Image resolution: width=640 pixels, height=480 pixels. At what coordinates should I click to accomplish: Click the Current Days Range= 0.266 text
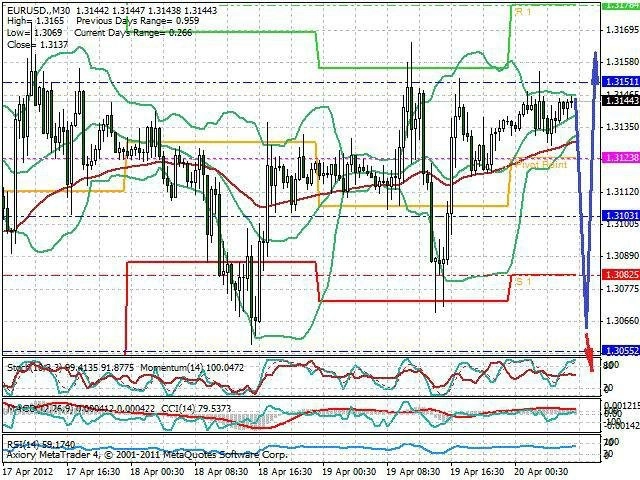coord(133,32)
